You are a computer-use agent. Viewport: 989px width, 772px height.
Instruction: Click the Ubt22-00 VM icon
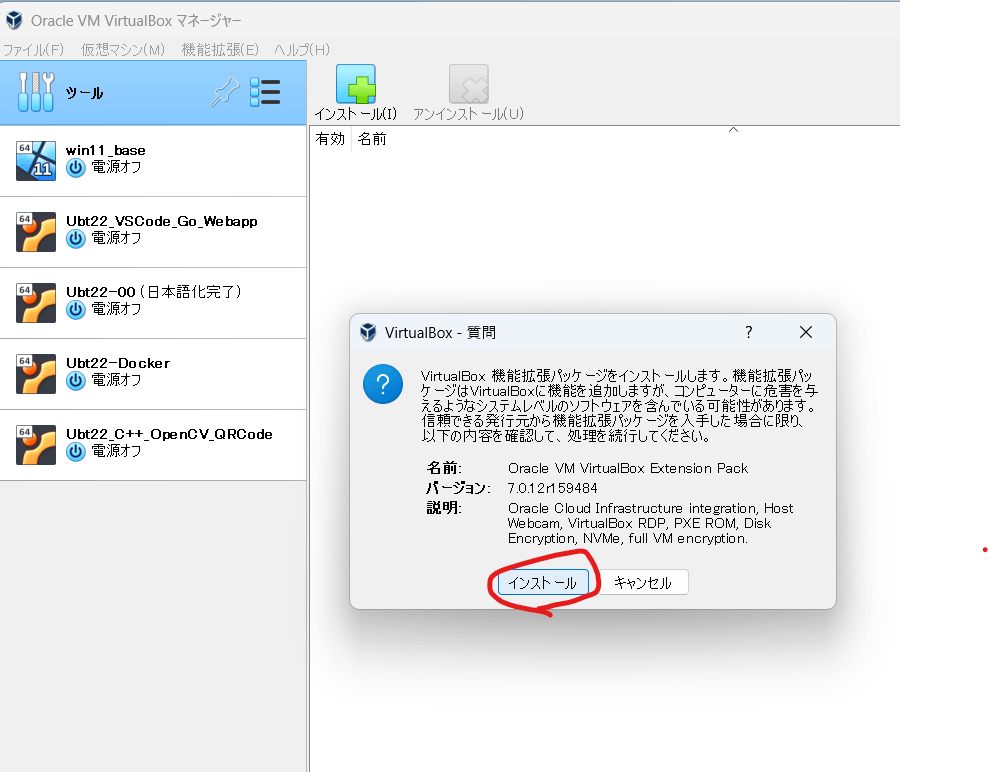pyautogui.click(x=36, y=303)
